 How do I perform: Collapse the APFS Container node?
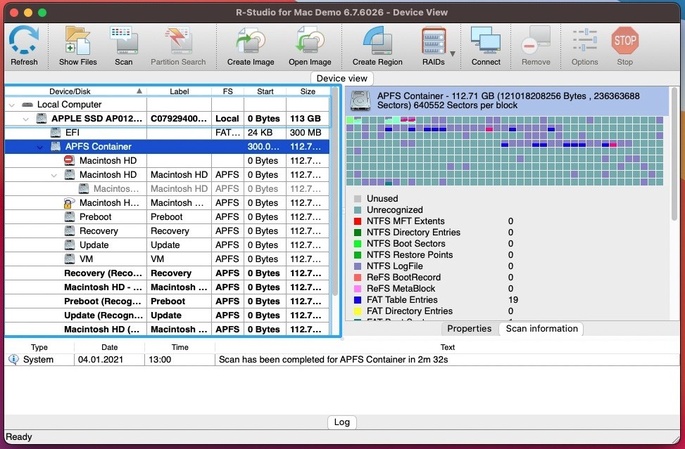click(x=40, y=147)
